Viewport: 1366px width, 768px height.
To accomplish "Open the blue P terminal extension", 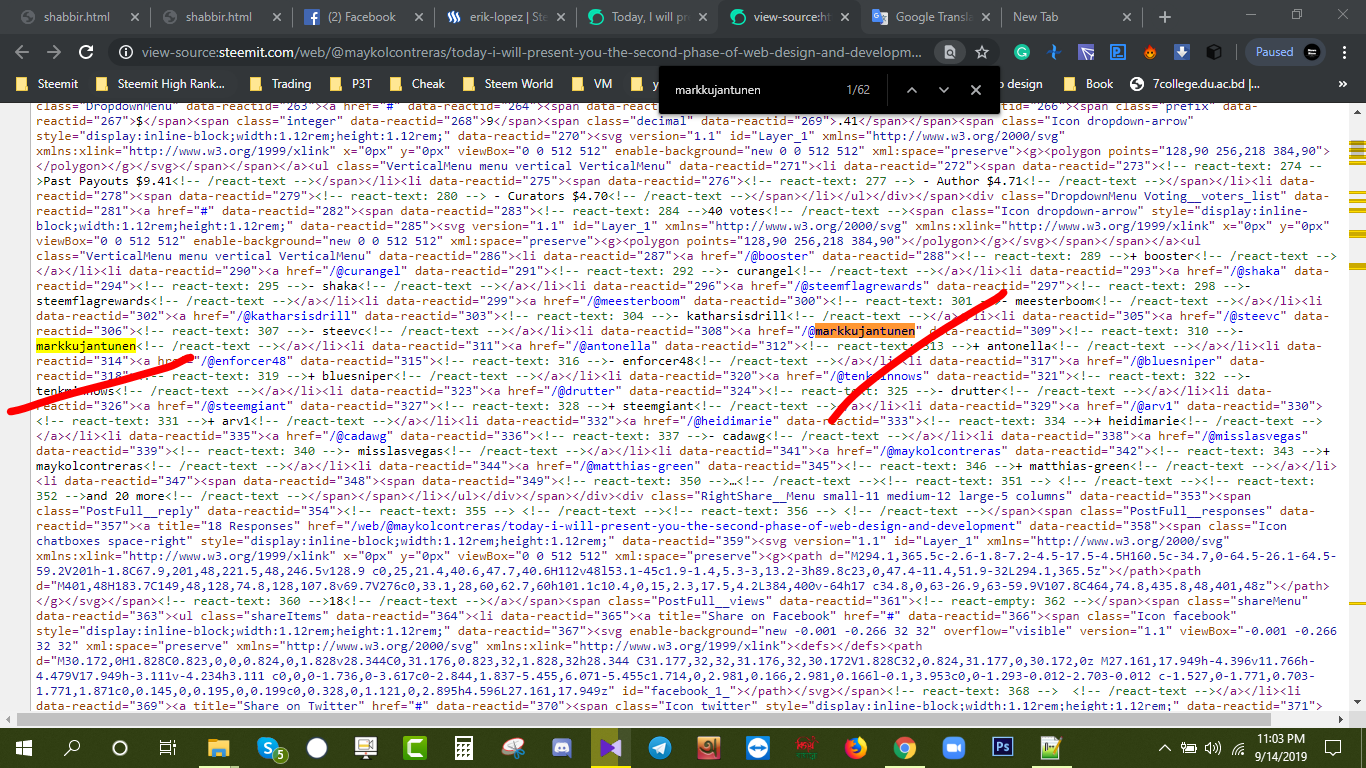I will (1118, 52).
